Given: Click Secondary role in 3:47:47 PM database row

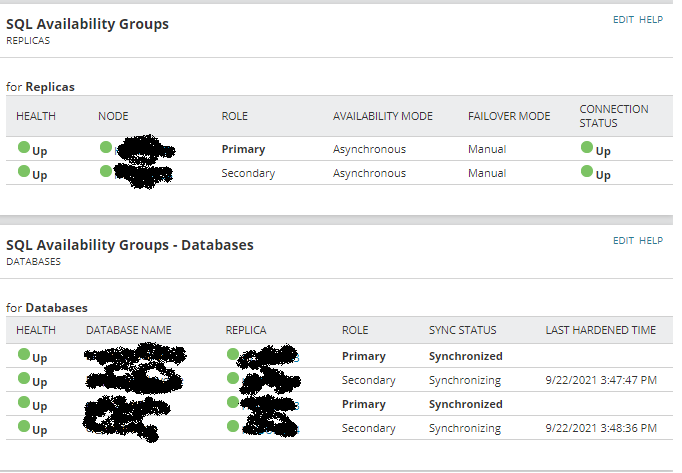Looking at the screenshot, I should point(368,380).
